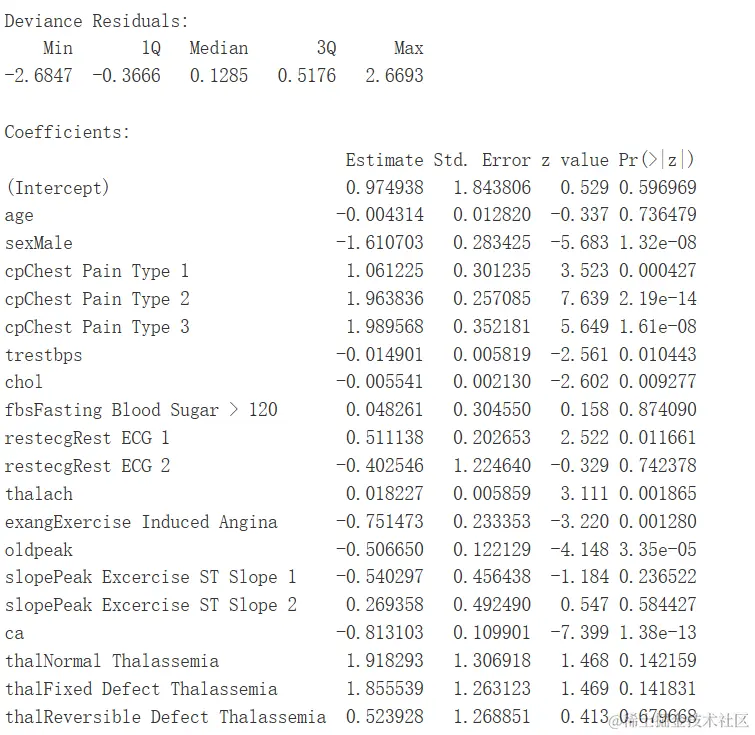Click the Pr(>|z|) column header
Image resolution: width=755 pixels, height=735 pixels.
point(656,159)
